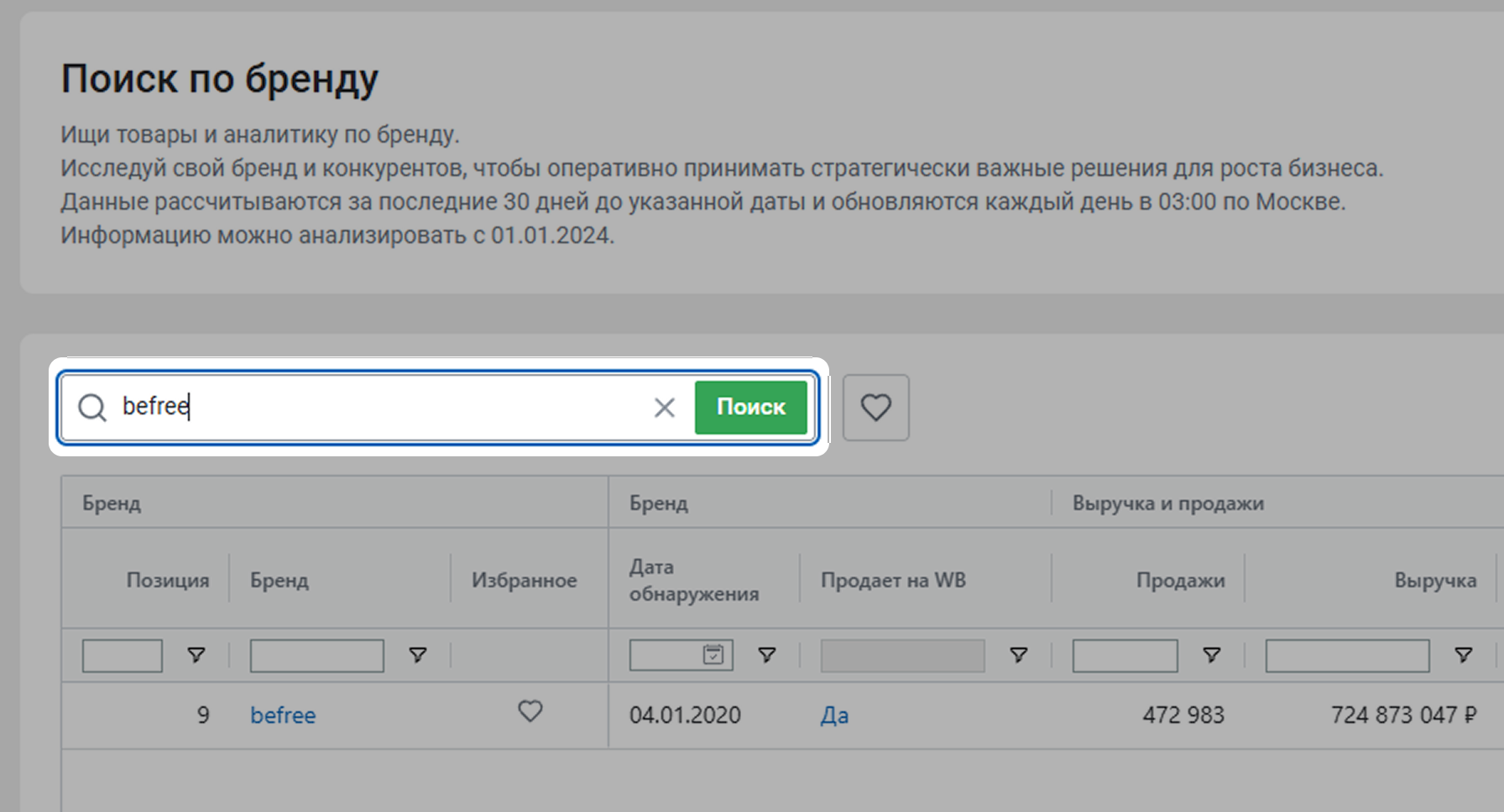Open filter icon for Позиция column

[196, 655]
